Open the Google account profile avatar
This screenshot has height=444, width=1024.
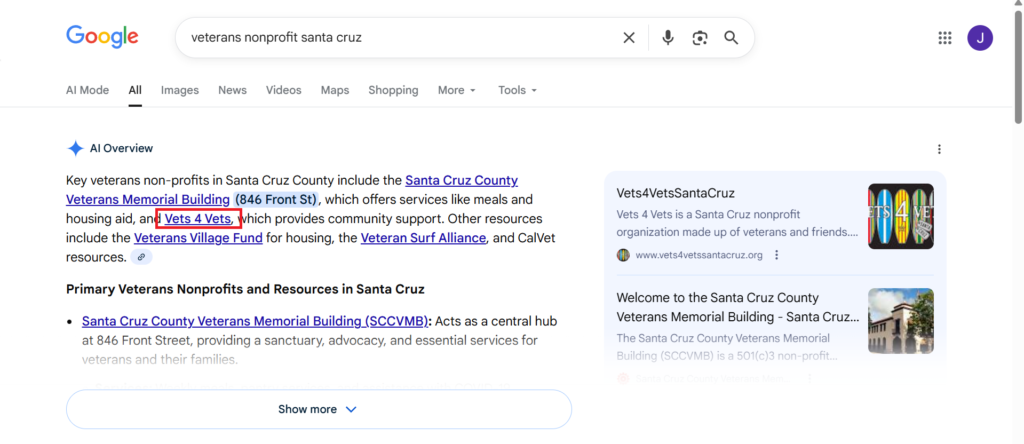[x=980, y=38]
